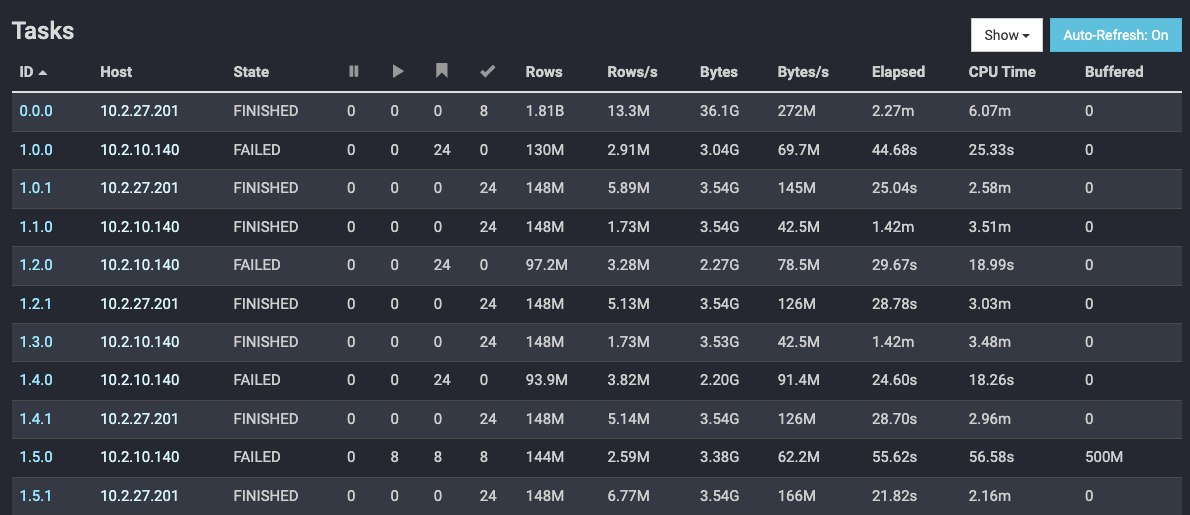Open task 1.2.1 details link
Viewport: 1190px width, 515px height.
click(36, 304)
